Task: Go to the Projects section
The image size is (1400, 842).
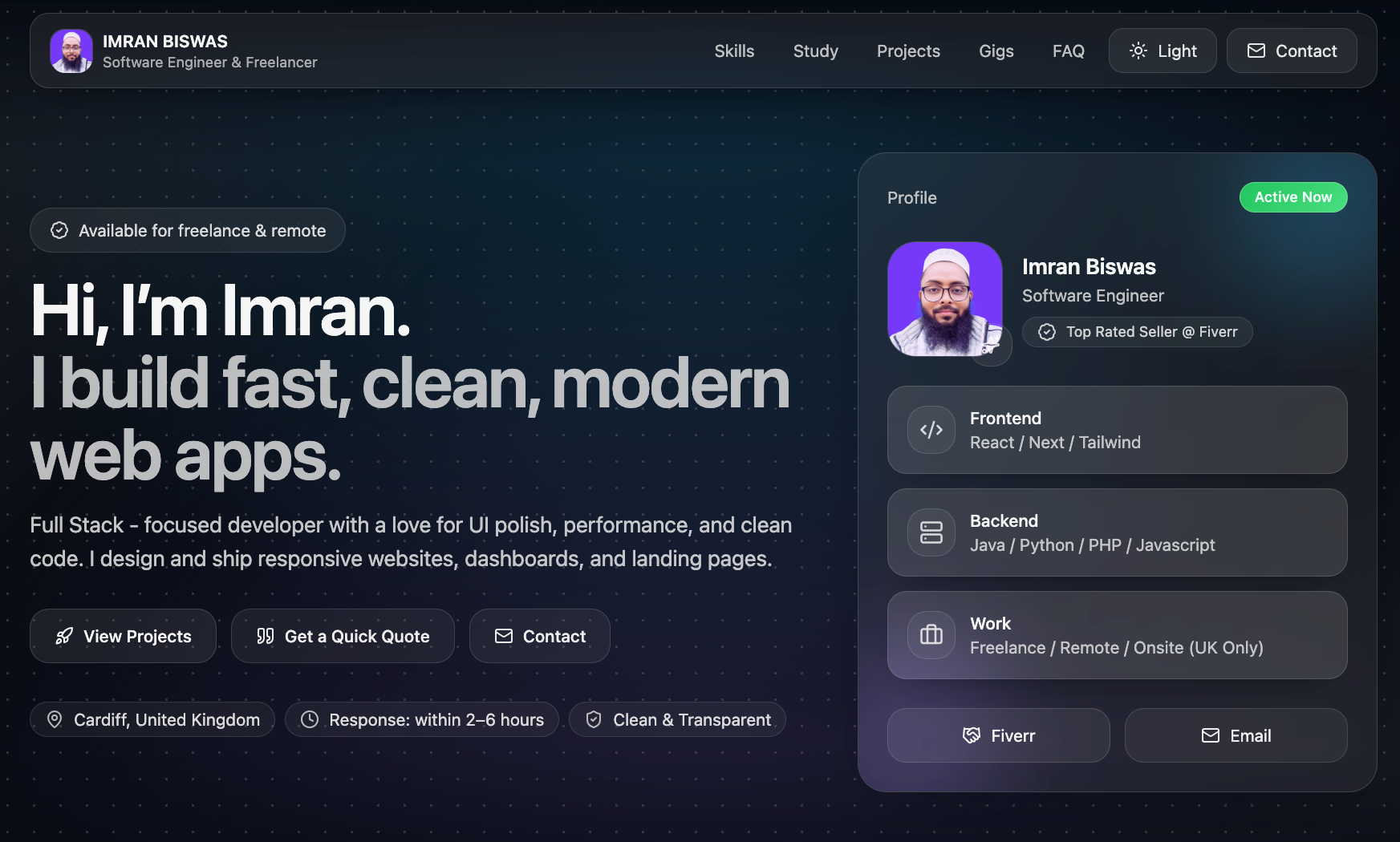Action: 908,51
